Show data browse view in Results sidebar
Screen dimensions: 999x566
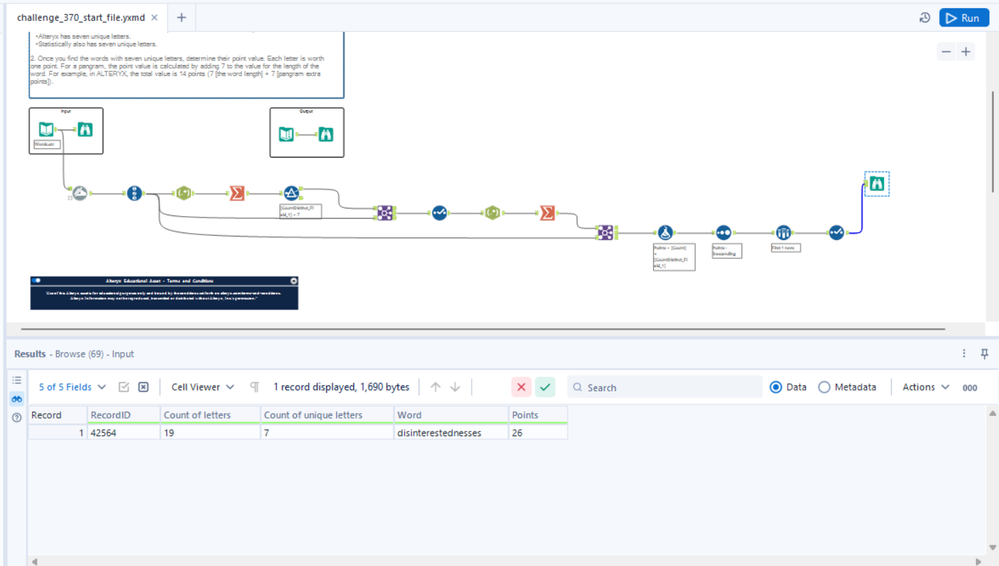pos(17,398)
